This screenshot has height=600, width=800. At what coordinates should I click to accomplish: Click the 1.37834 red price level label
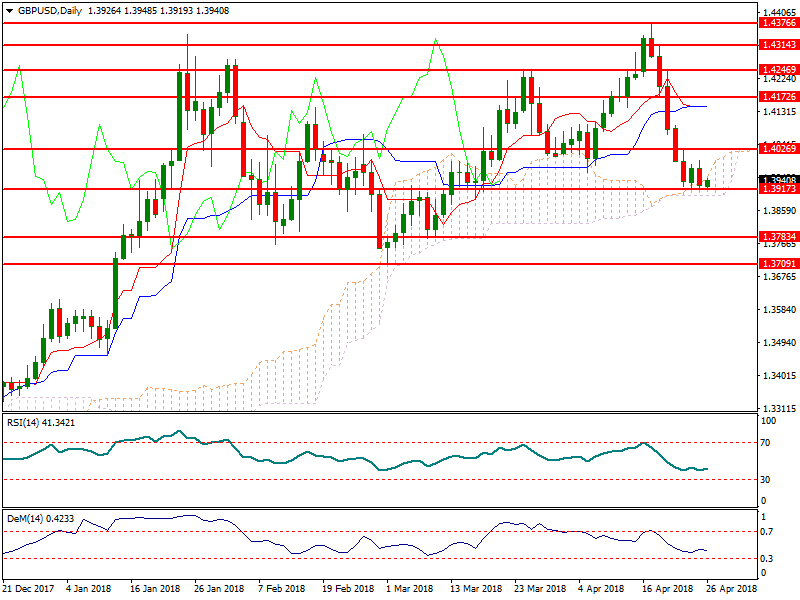point(778,237)
